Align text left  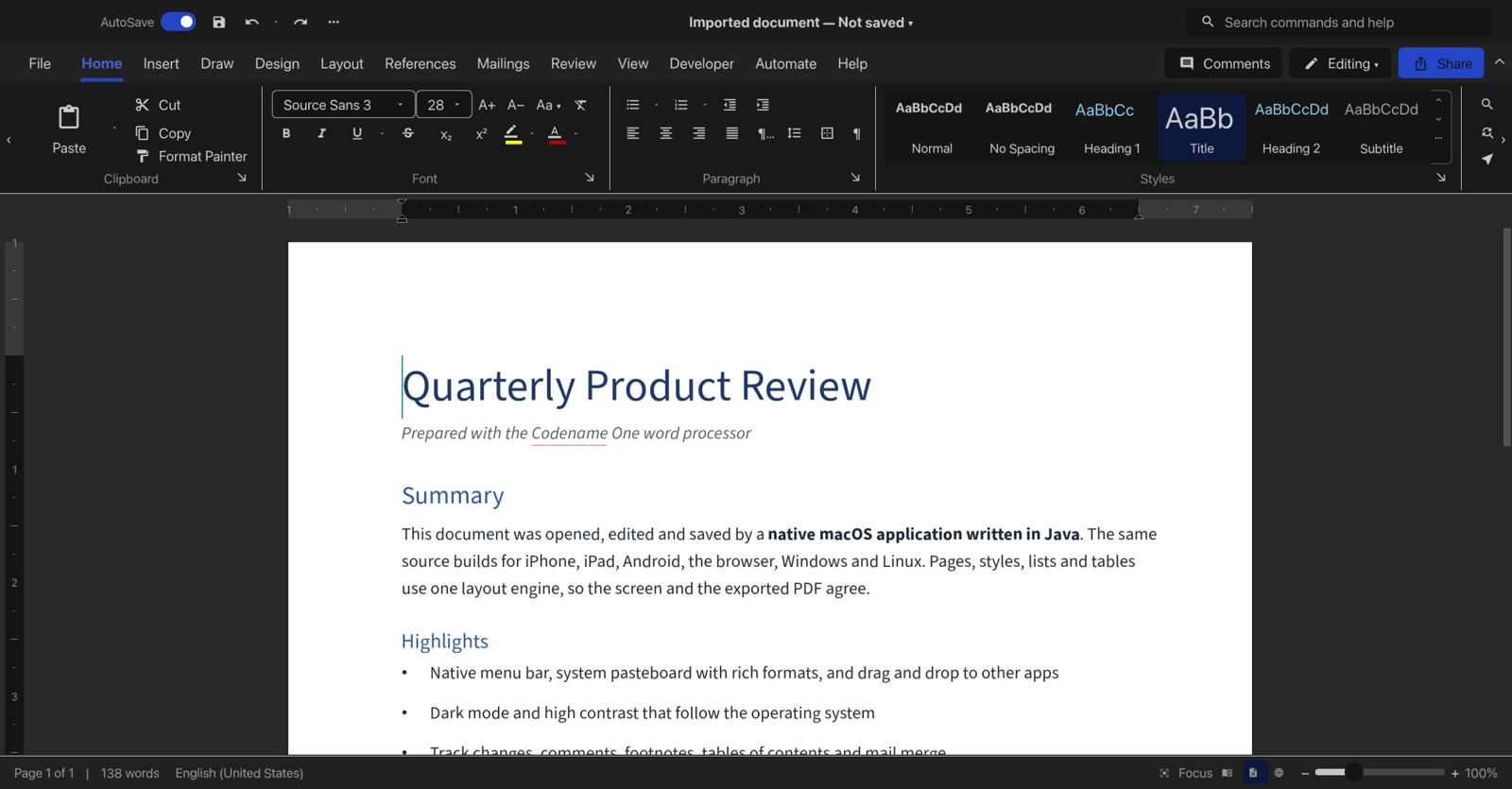[633, 133]
